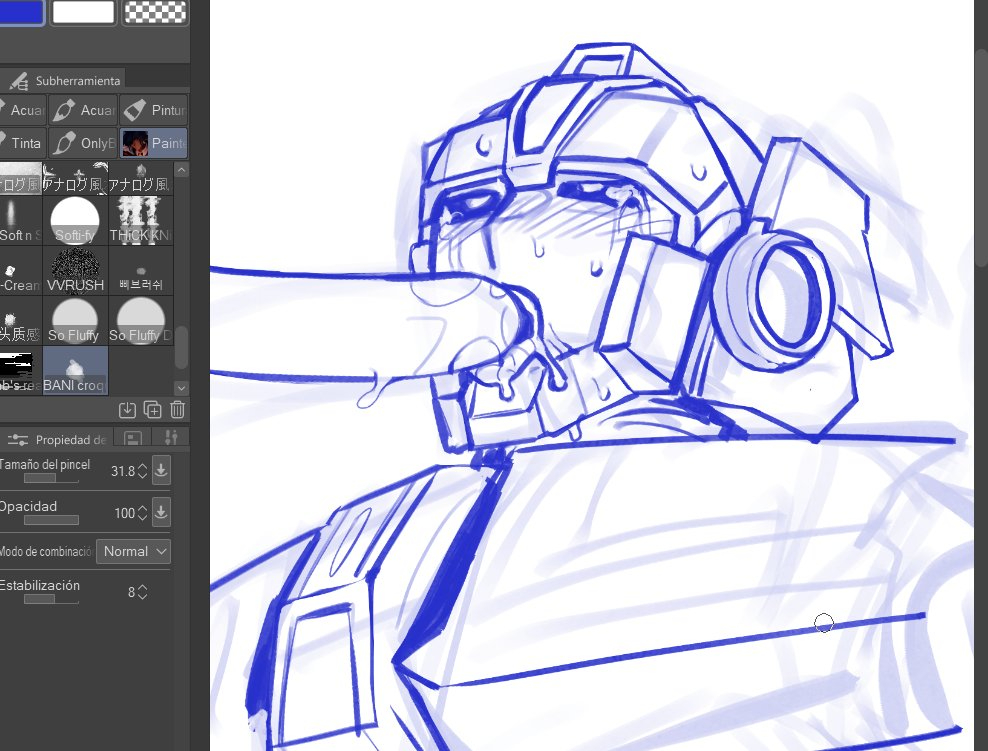
Task: Switch to the Pintura sub tool group
Action: click(153, 110)
